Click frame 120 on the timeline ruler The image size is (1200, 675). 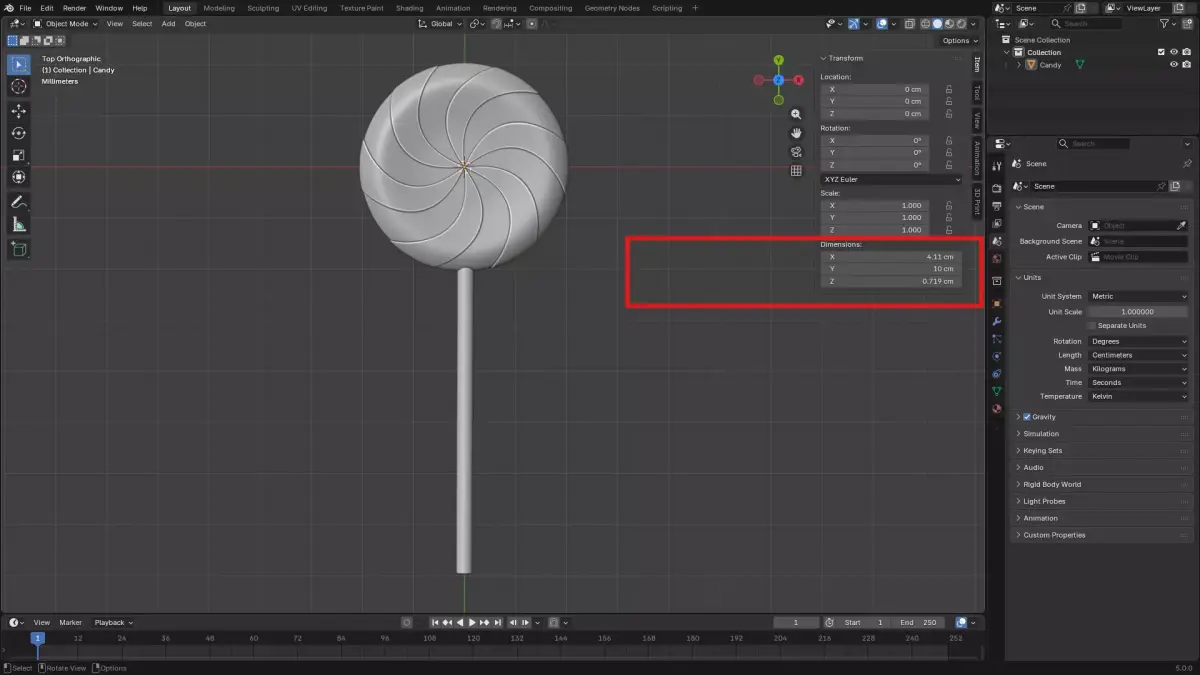(x=473, y=638)
